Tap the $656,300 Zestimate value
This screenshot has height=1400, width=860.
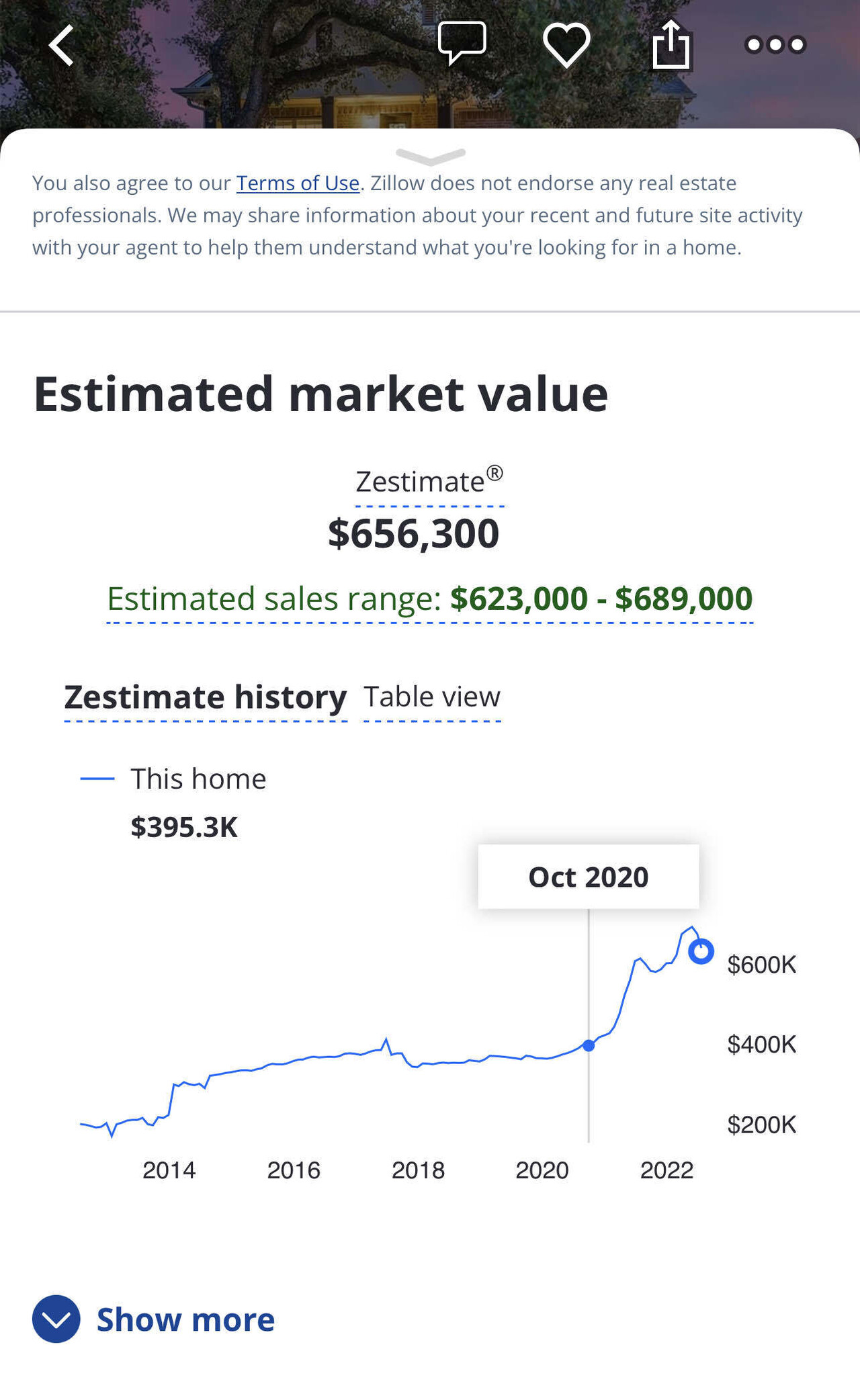[x=413, y=534]
